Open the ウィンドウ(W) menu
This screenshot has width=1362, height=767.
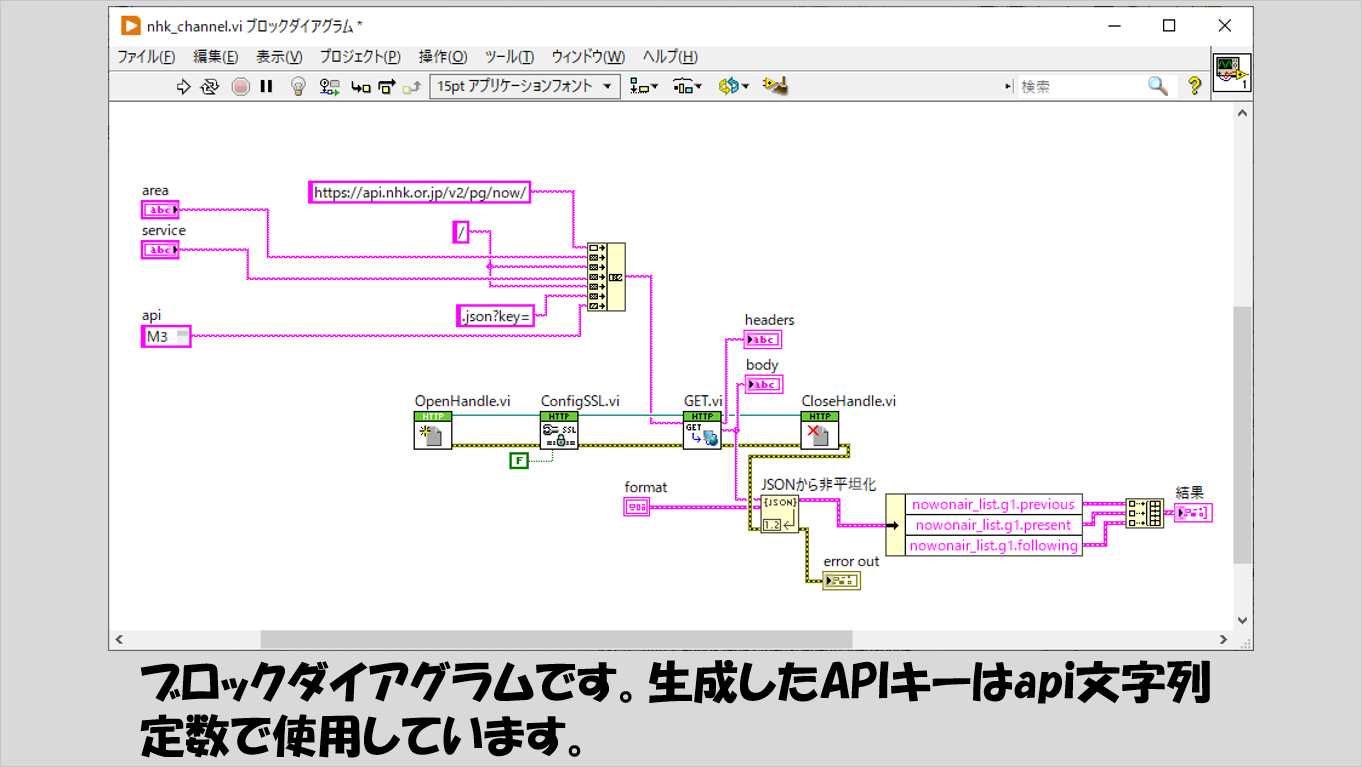click(x=588, y=57)
